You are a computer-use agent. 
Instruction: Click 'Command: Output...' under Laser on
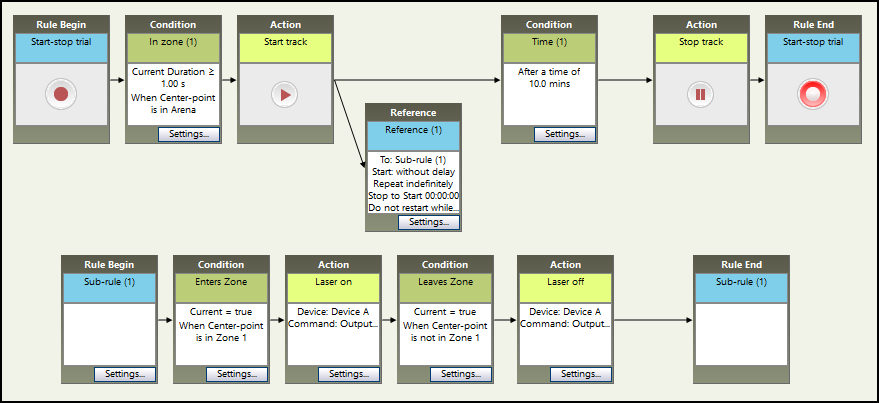click(333, 324)
